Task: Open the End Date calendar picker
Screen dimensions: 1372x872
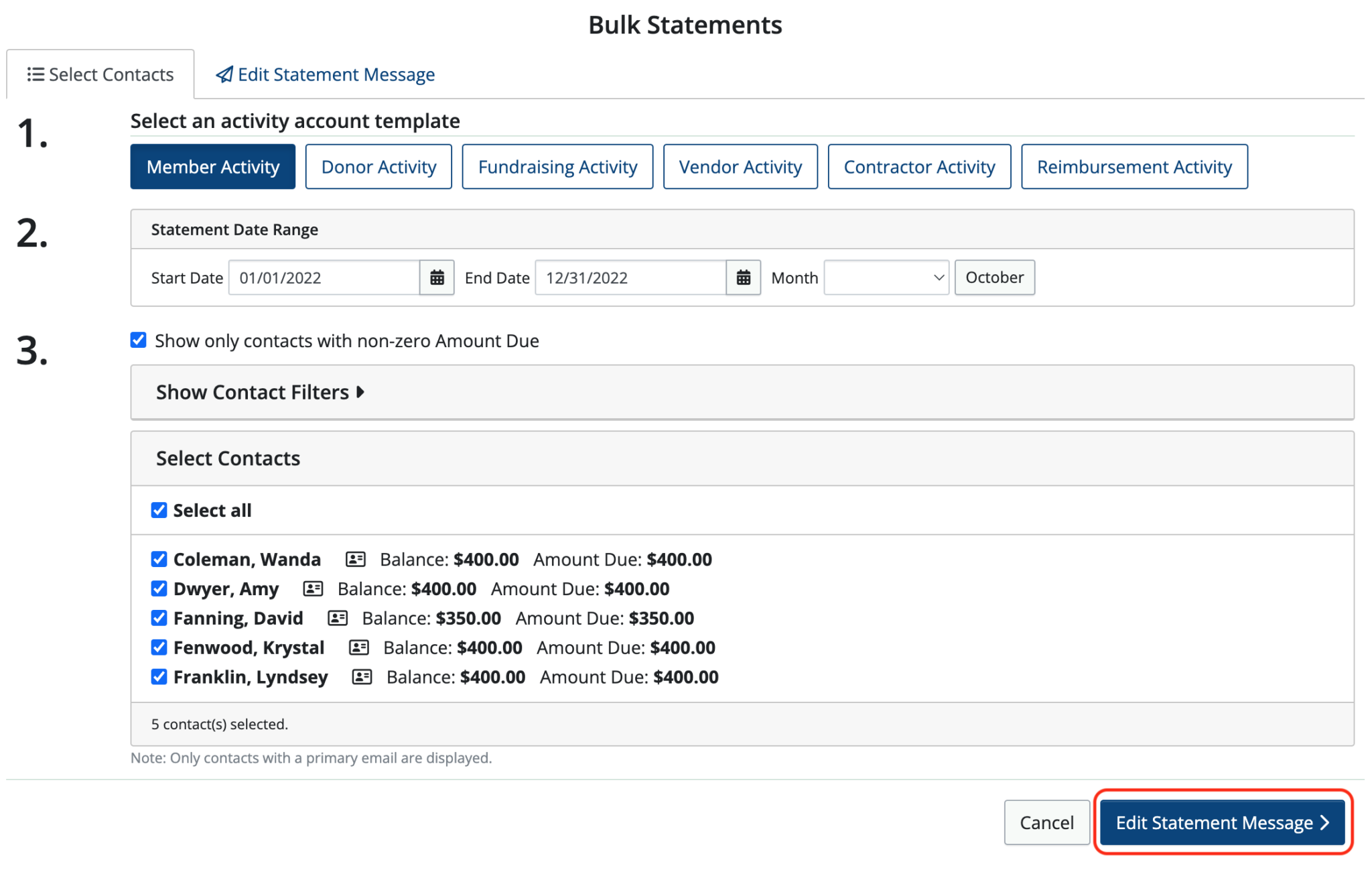Action: [744, 277]
